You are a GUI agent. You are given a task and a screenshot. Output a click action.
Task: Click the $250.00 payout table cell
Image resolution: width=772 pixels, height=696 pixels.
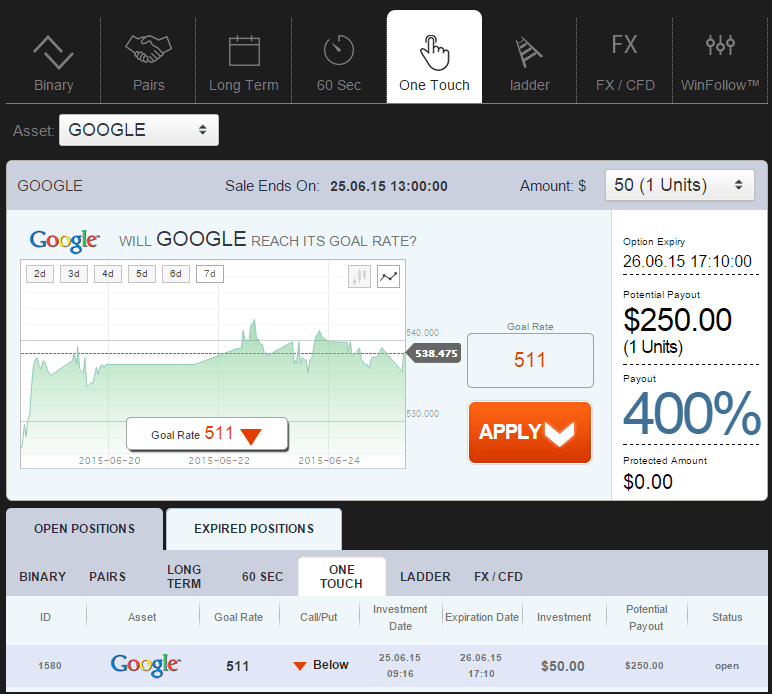click(x=644, y=665)
